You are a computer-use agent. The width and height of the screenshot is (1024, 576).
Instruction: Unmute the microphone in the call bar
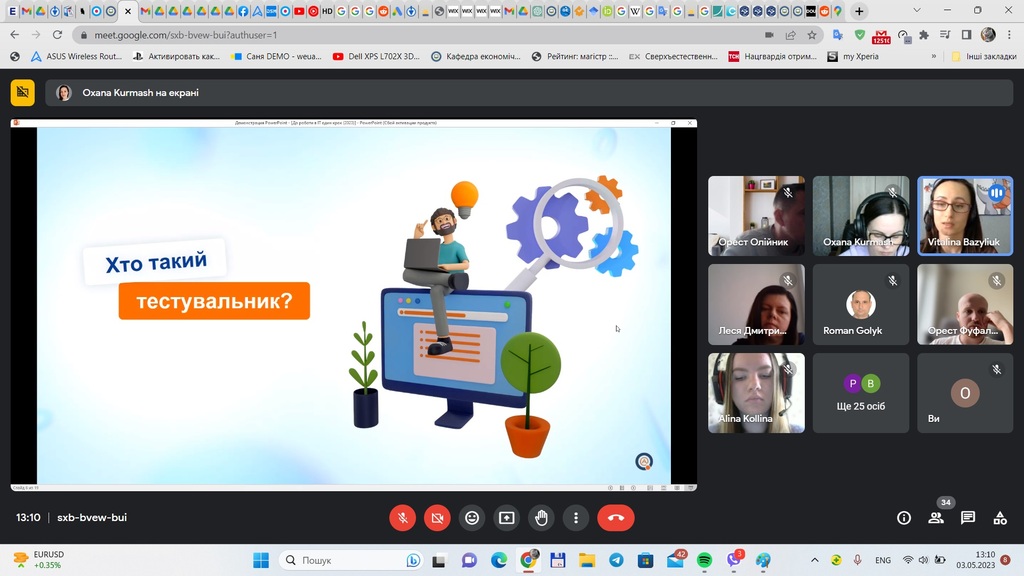[402, 518]
